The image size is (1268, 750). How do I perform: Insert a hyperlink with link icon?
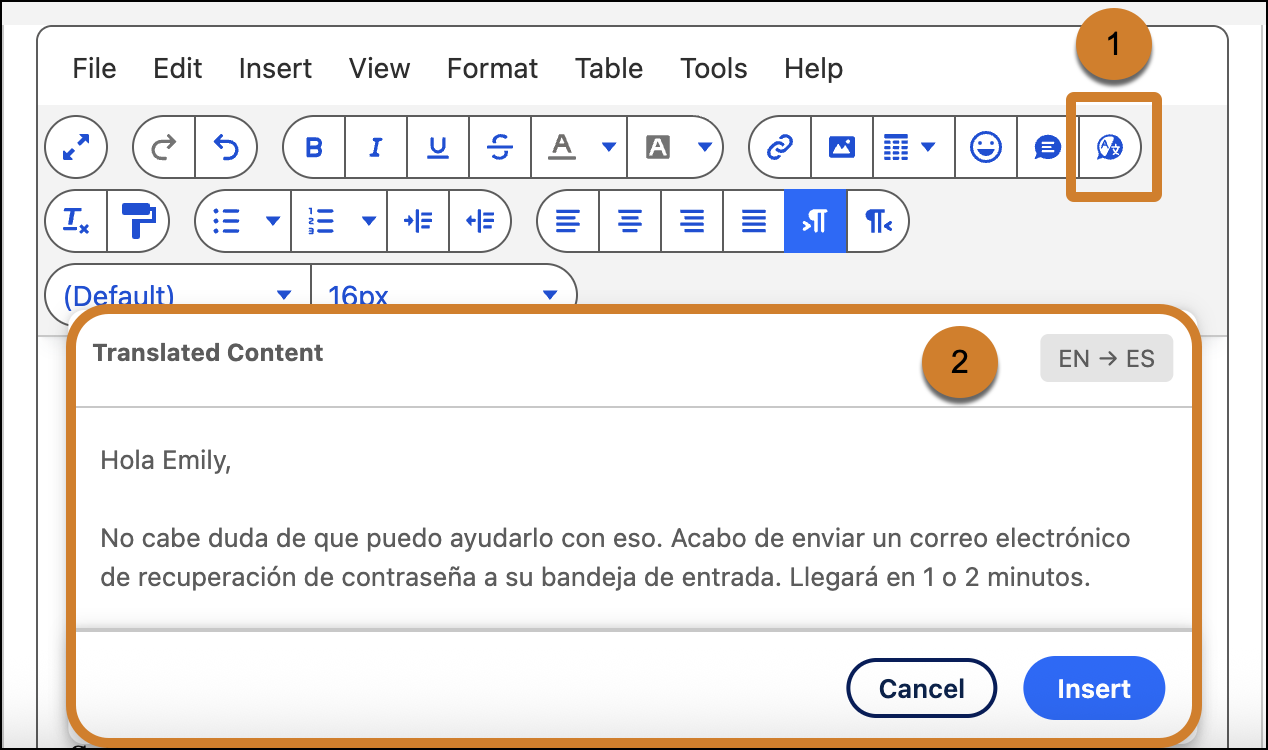(779, 148)
